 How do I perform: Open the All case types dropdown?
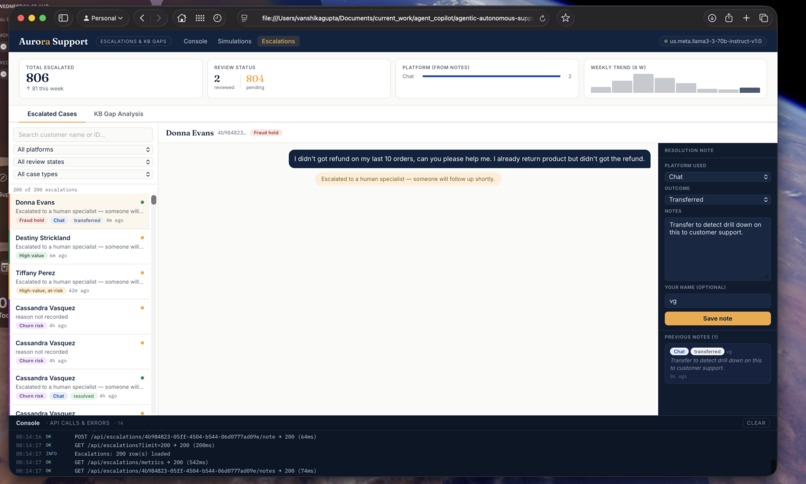point(83,174)
